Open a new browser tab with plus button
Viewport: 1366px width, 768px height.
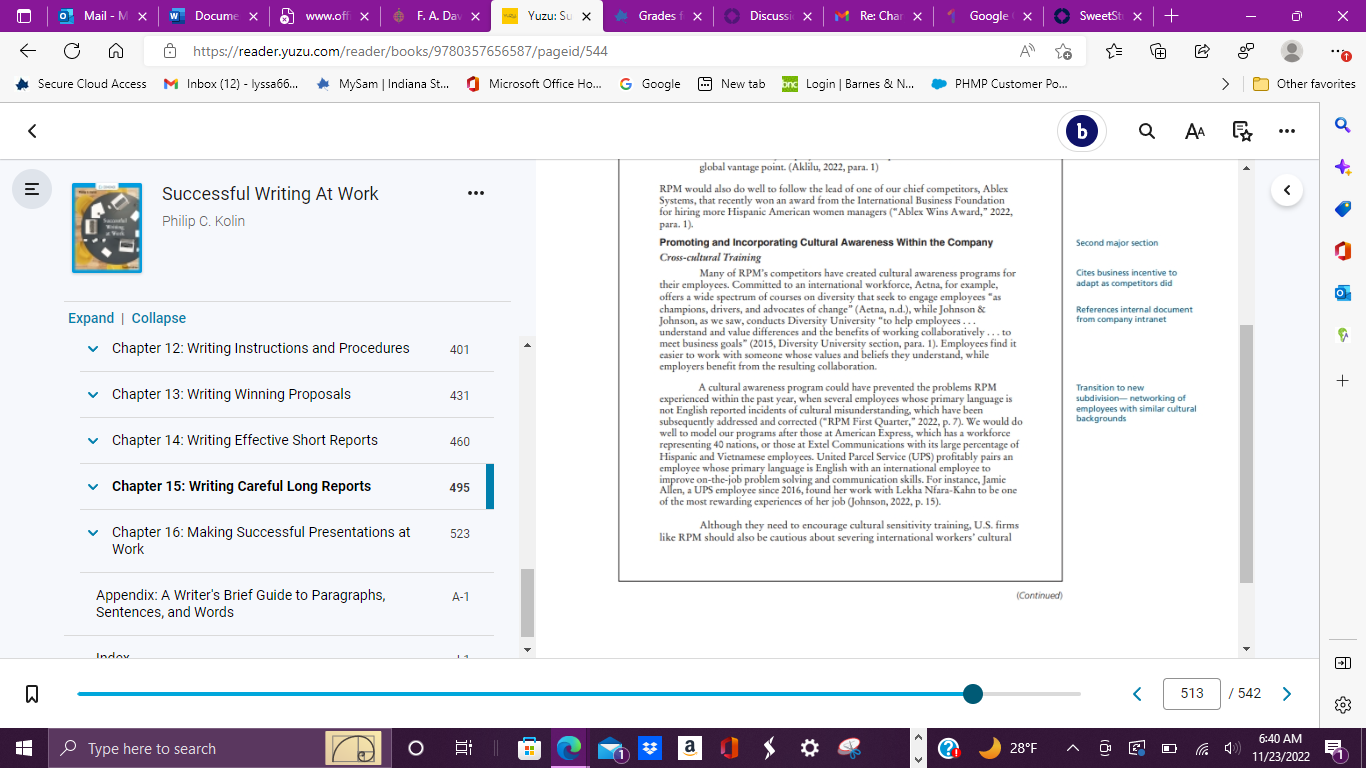[x=1172, y=16]
